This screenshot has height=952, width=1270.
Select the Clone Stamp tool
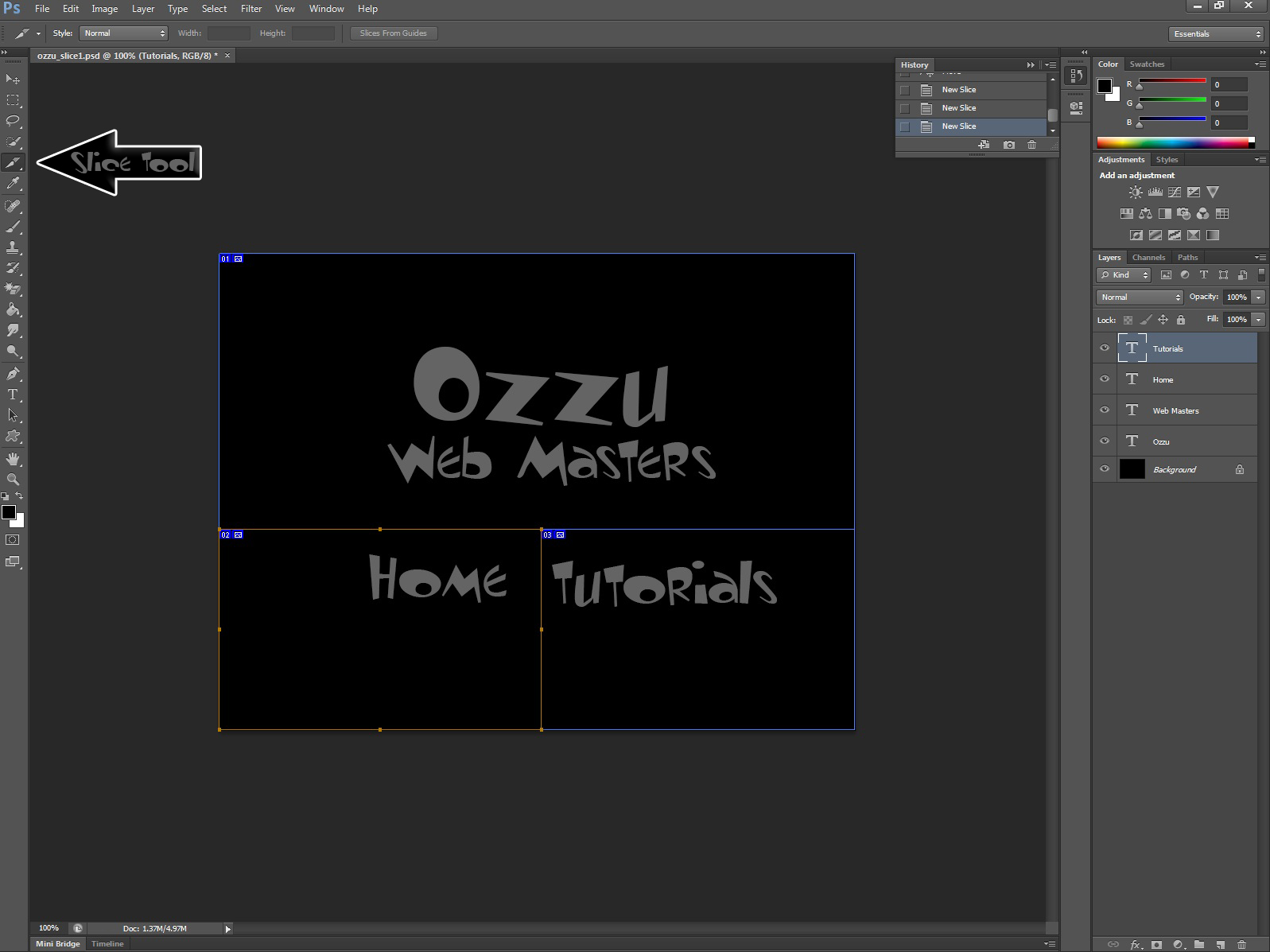[13, 247]
